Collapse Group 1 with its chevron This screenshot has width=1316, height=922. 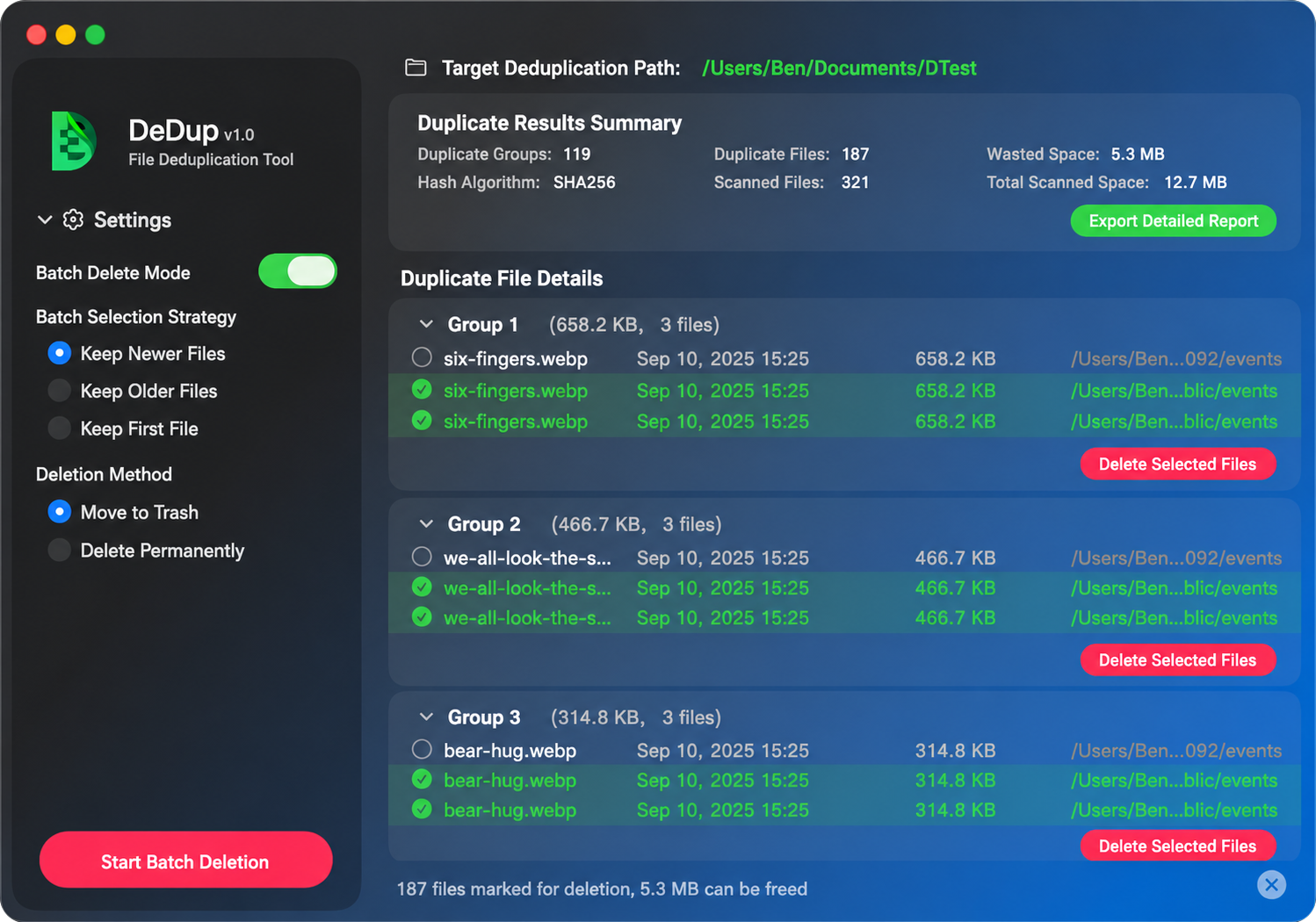(x=426, y=324)
